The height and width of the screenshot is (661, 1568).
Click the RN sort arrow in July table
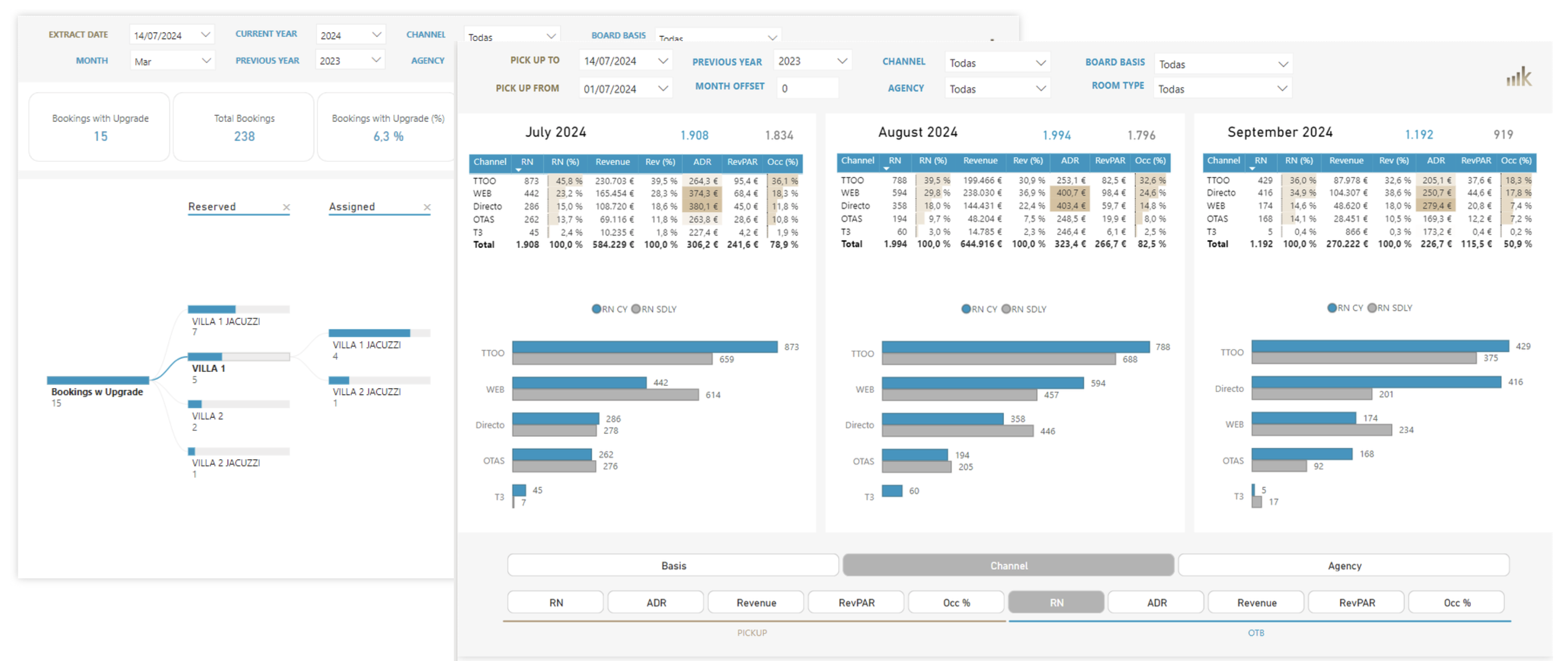pos(519,169)
